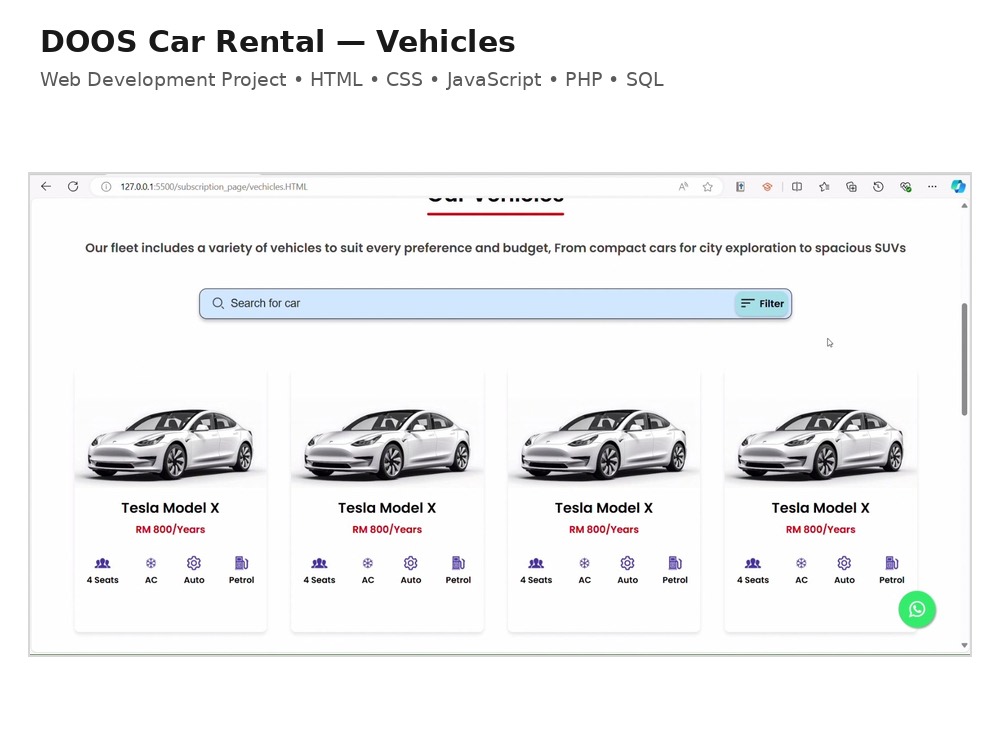Click AC snowflake icon on third card

coord(584,563)
